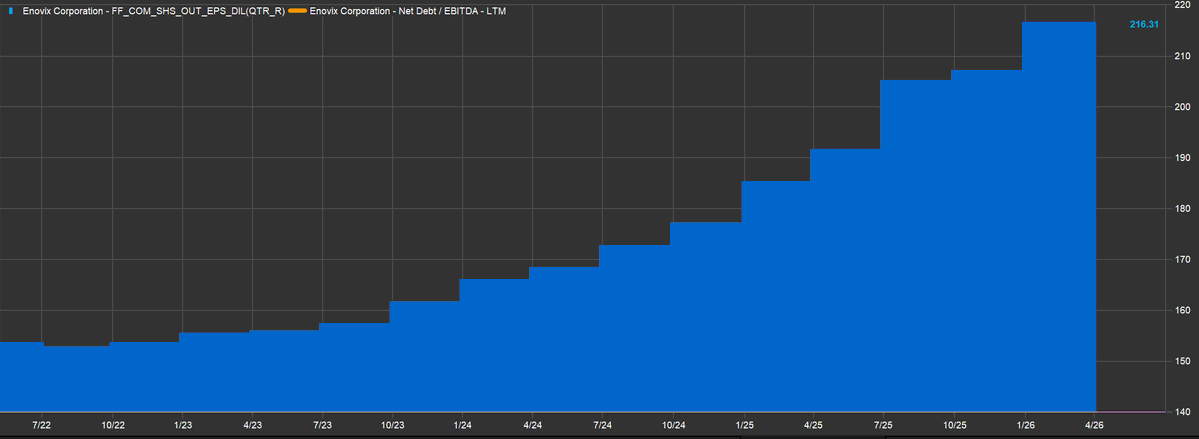
Task: Click the tallest bar step ending at 4/26
Action: tap(1059, 216)
